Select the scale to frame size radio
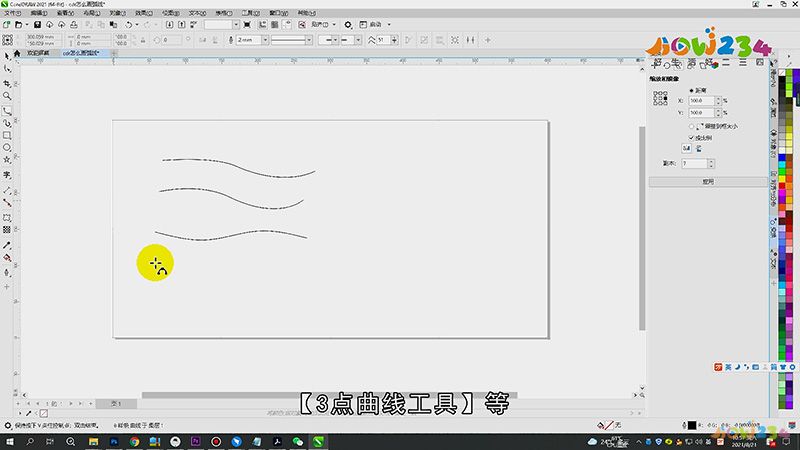Screen dimensions: 800x450 [691, 126]
